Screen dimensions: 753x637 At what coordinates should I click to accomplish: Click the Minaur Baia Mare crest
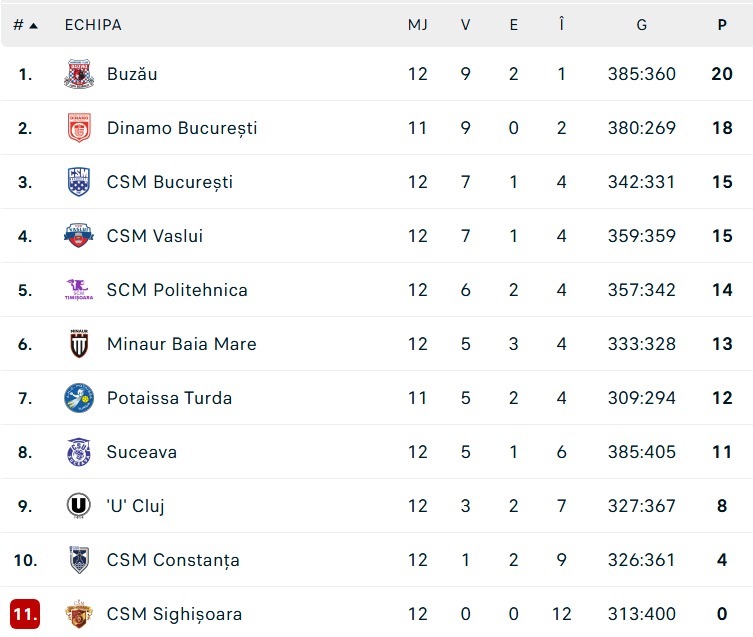pos(79,344)
